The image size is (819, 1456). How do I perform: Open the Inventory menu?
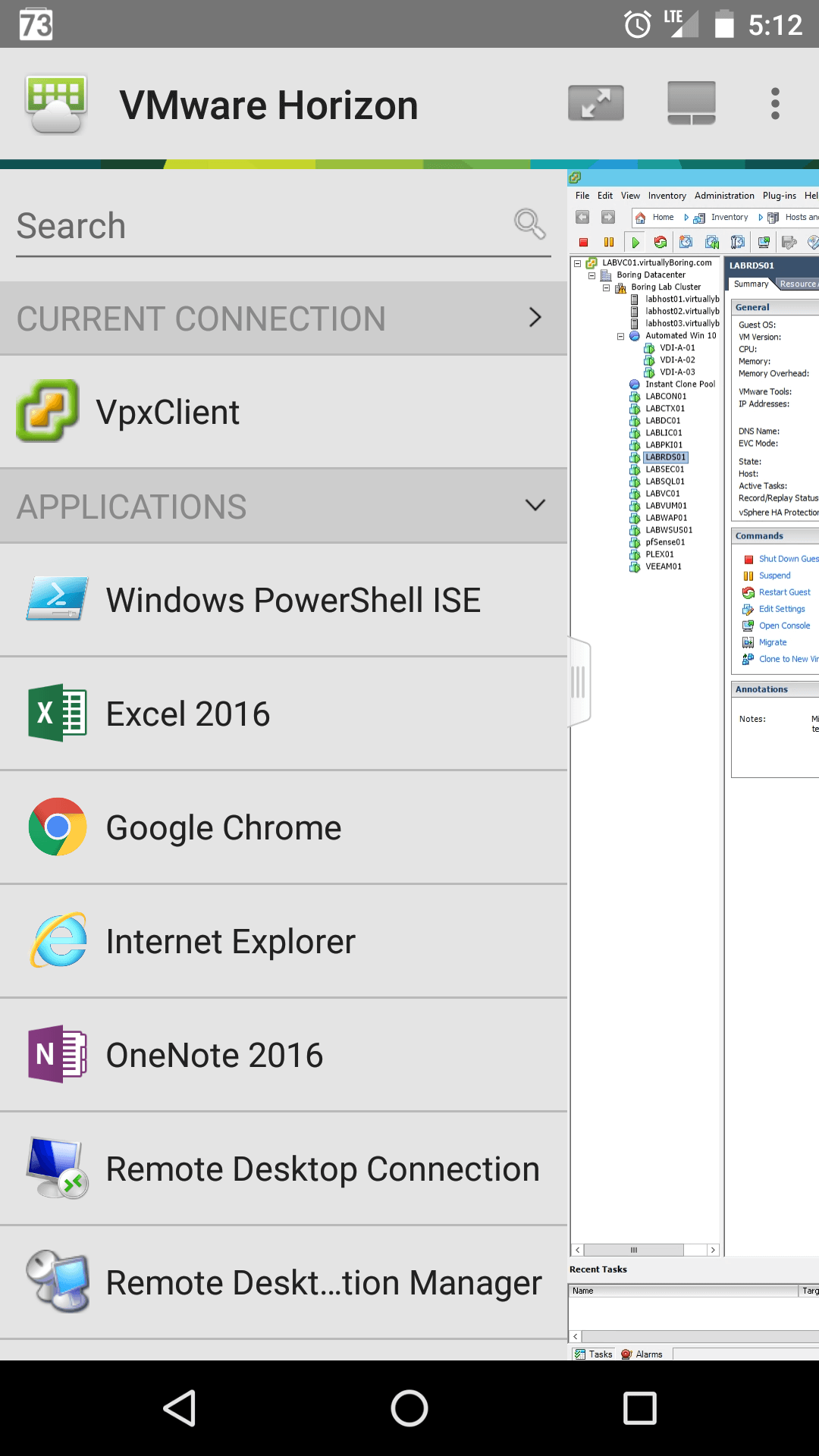pyautogui.click(x=667, y=196)
